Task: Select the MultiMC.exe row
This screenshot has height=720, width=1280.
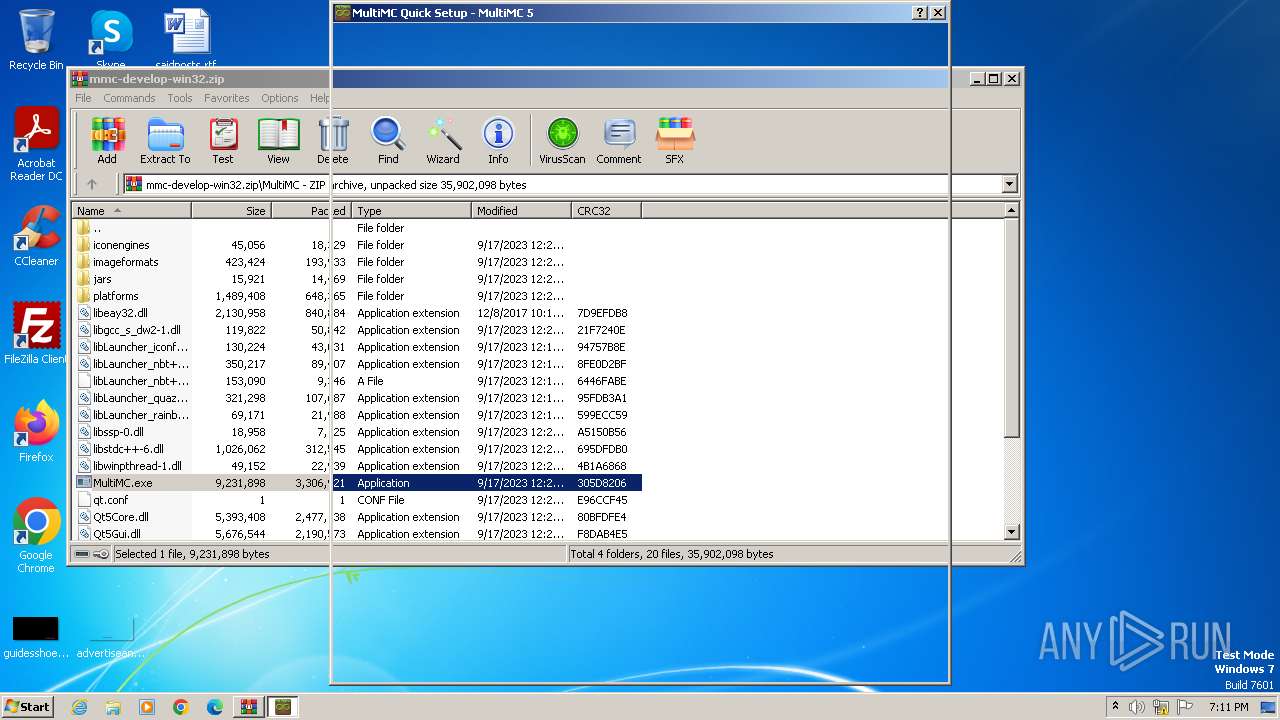Action: tap(358, 483)
